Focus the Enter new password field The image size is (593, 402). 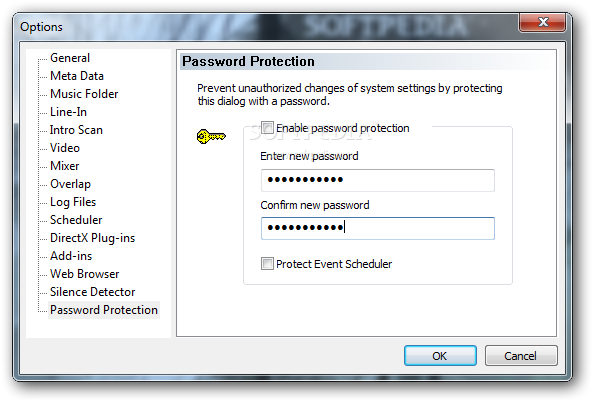pyautogui.click(x=377, y=180)
